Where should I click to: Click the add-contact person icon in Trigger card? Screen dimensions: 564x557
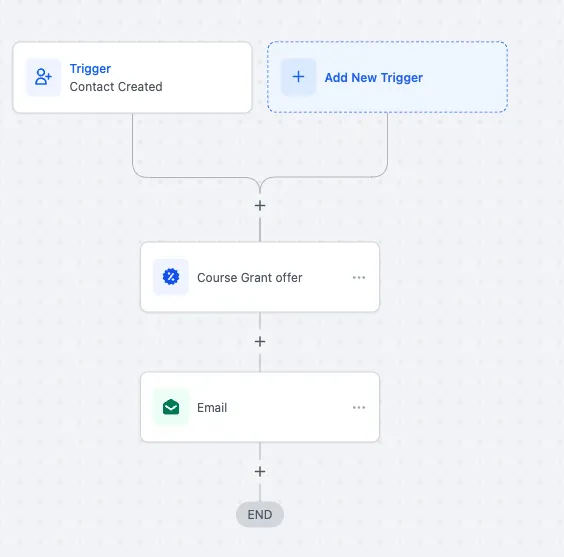(x=44, y=77)
